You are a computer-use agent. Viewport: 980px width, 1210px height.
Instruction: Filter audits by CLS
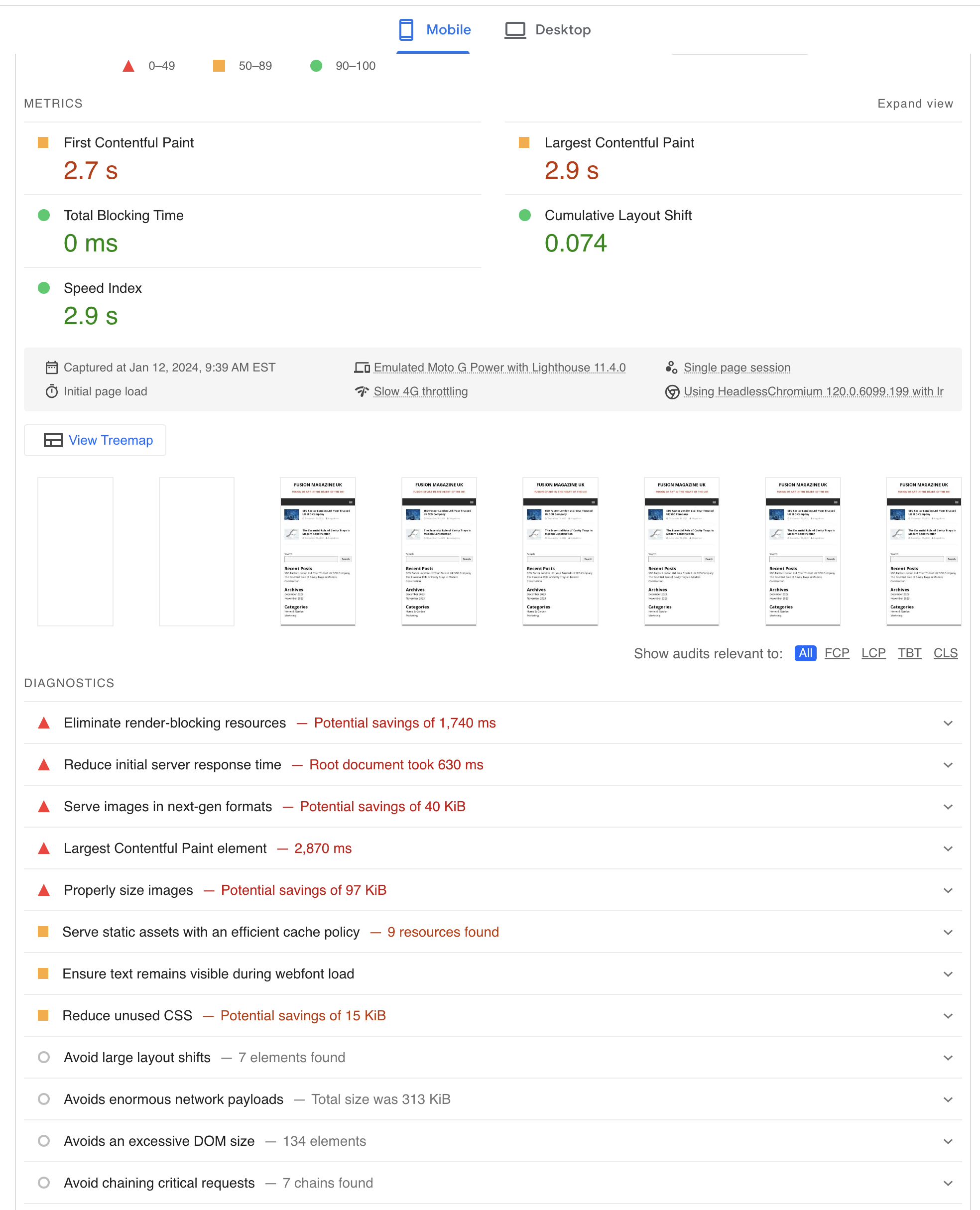click(946, 653)
